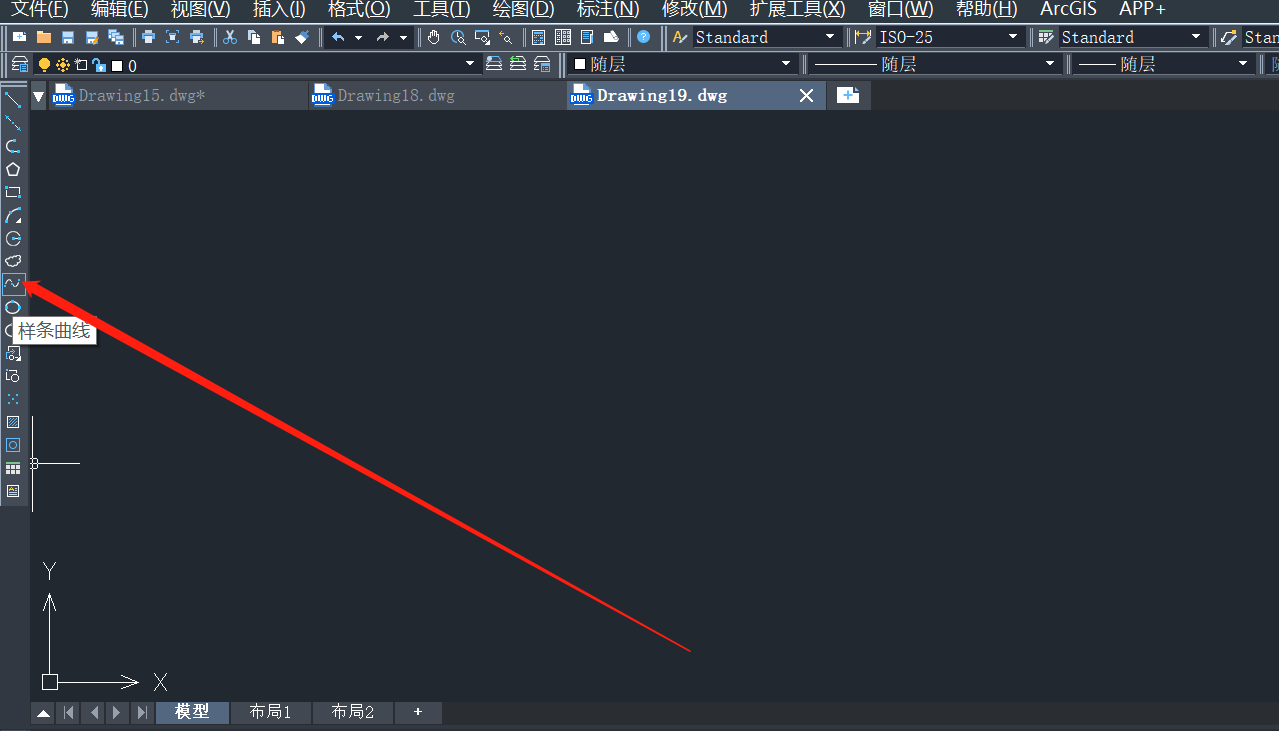This screenshot has width=1279, height=731.
Task: Click the Open file folder icon
Action: click(44, 37)
